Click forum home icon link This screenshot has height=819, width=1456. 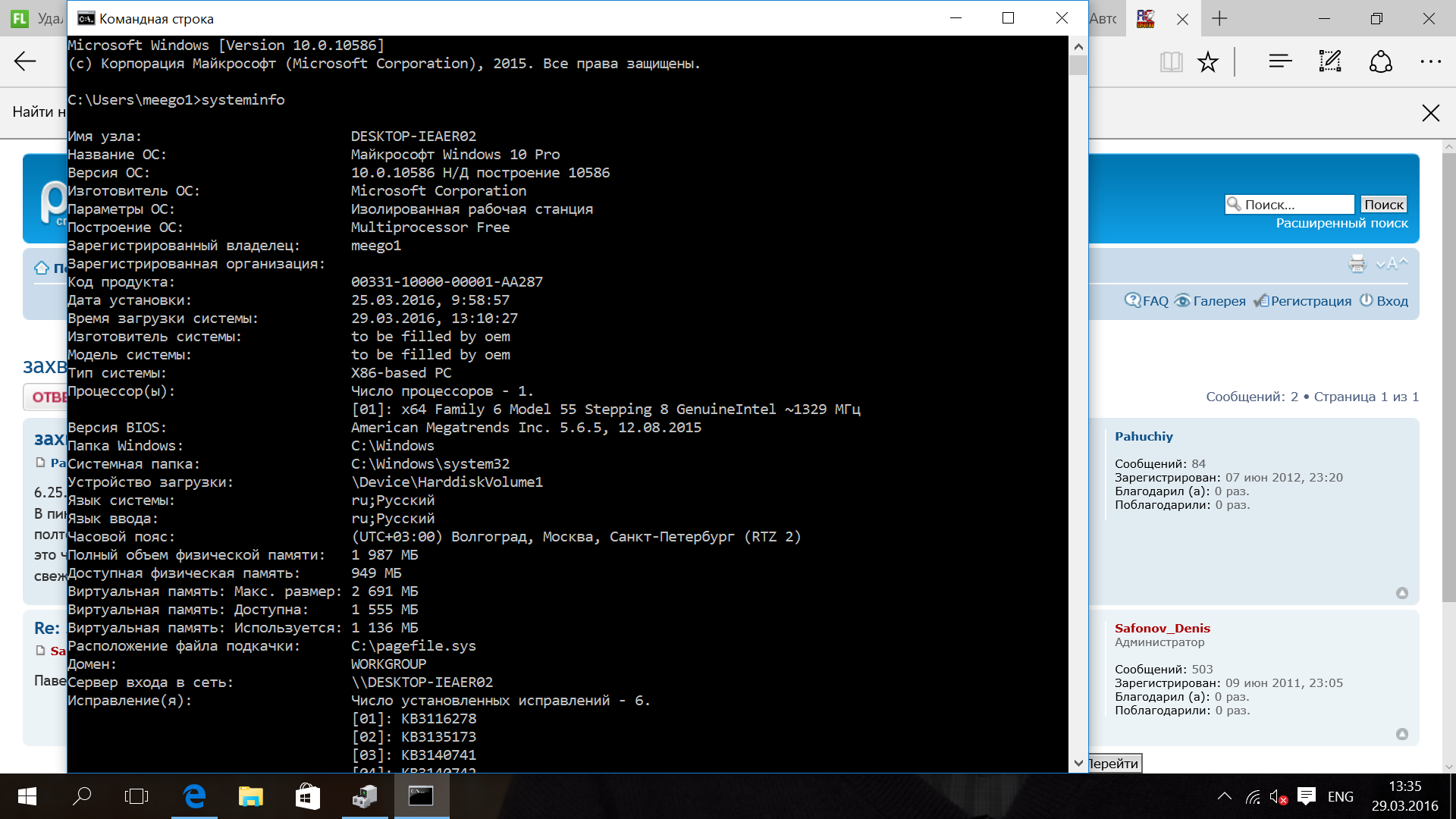point(41,268)
